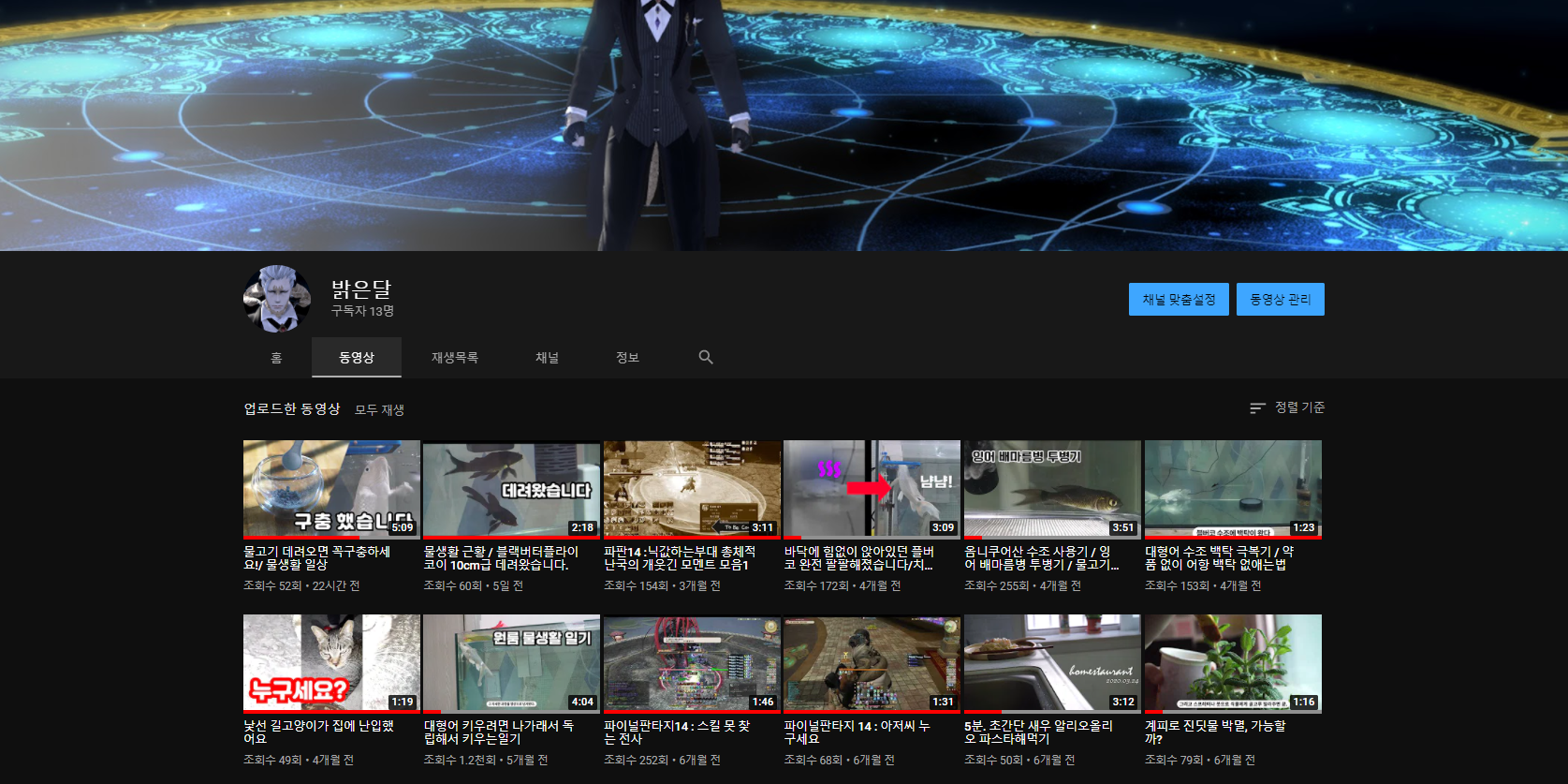The height and width of the screenshot is (784, 1568).
Task: Open the 1:46 Final Fantasy video thumbnail
Action: (692, 664)
